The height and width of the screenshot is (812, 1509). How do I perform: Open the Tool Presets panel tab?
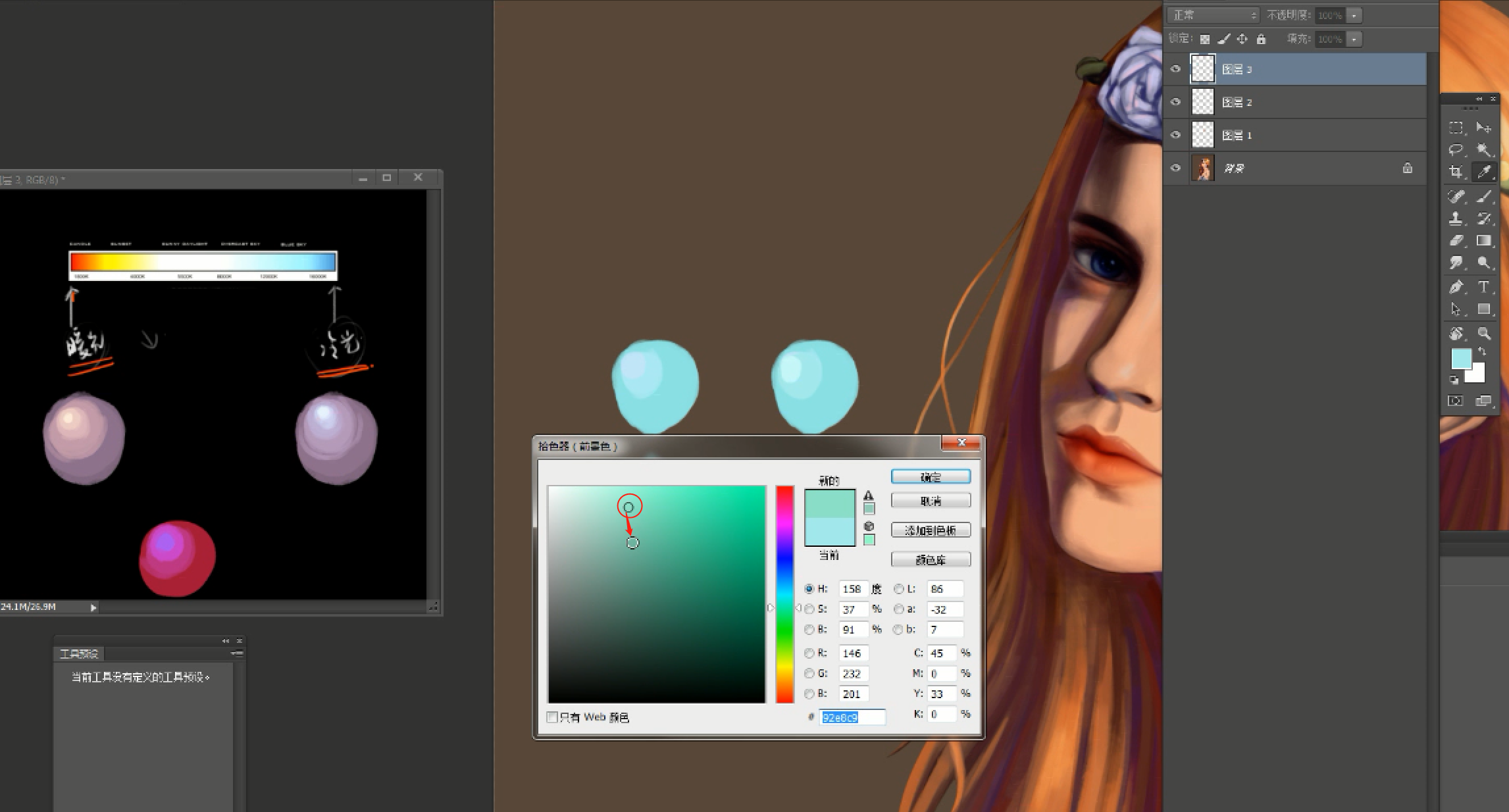coord(79,653)
